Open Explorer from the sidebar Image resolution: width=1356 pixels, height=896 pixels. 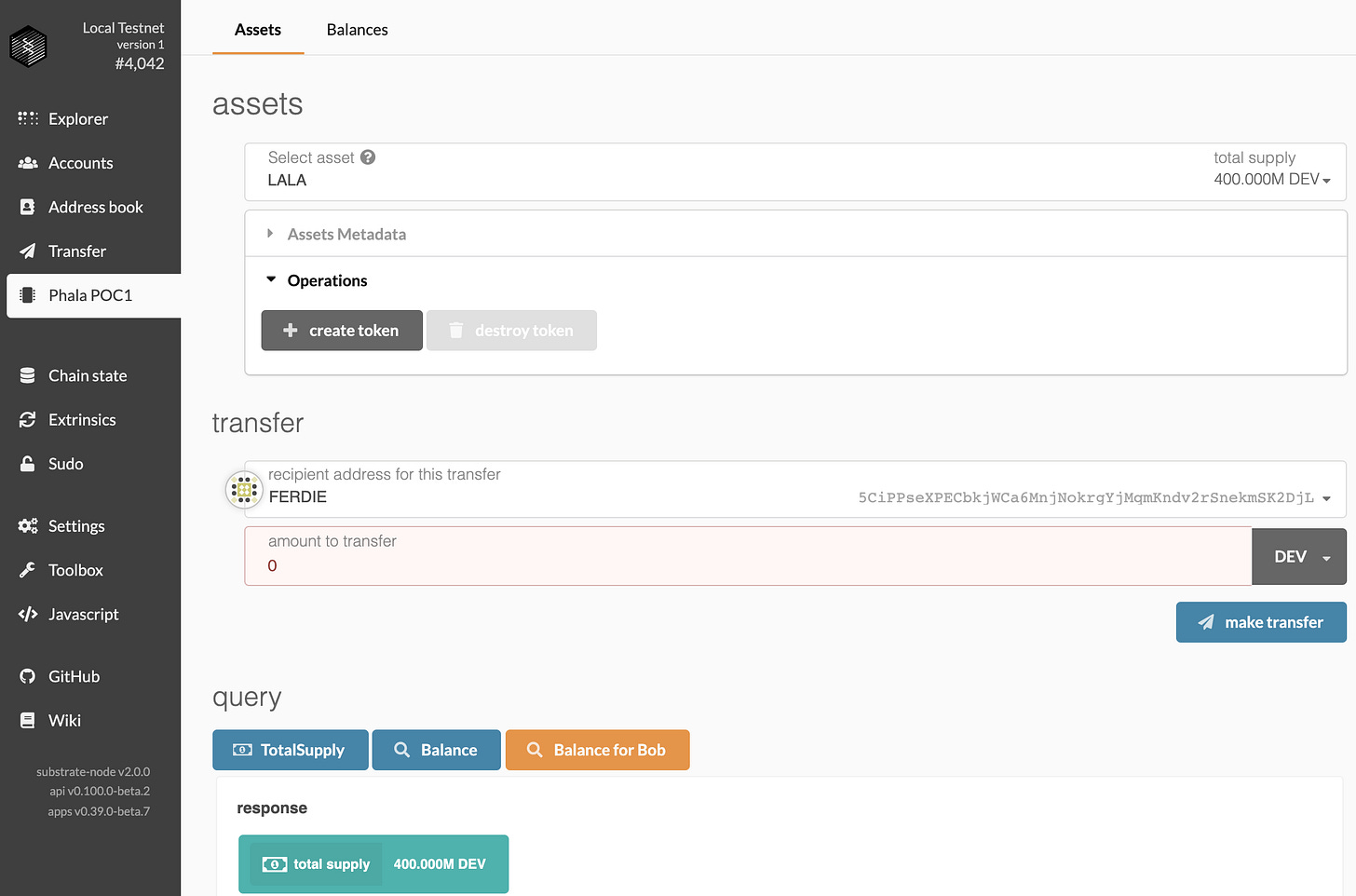tap(90, 118)
